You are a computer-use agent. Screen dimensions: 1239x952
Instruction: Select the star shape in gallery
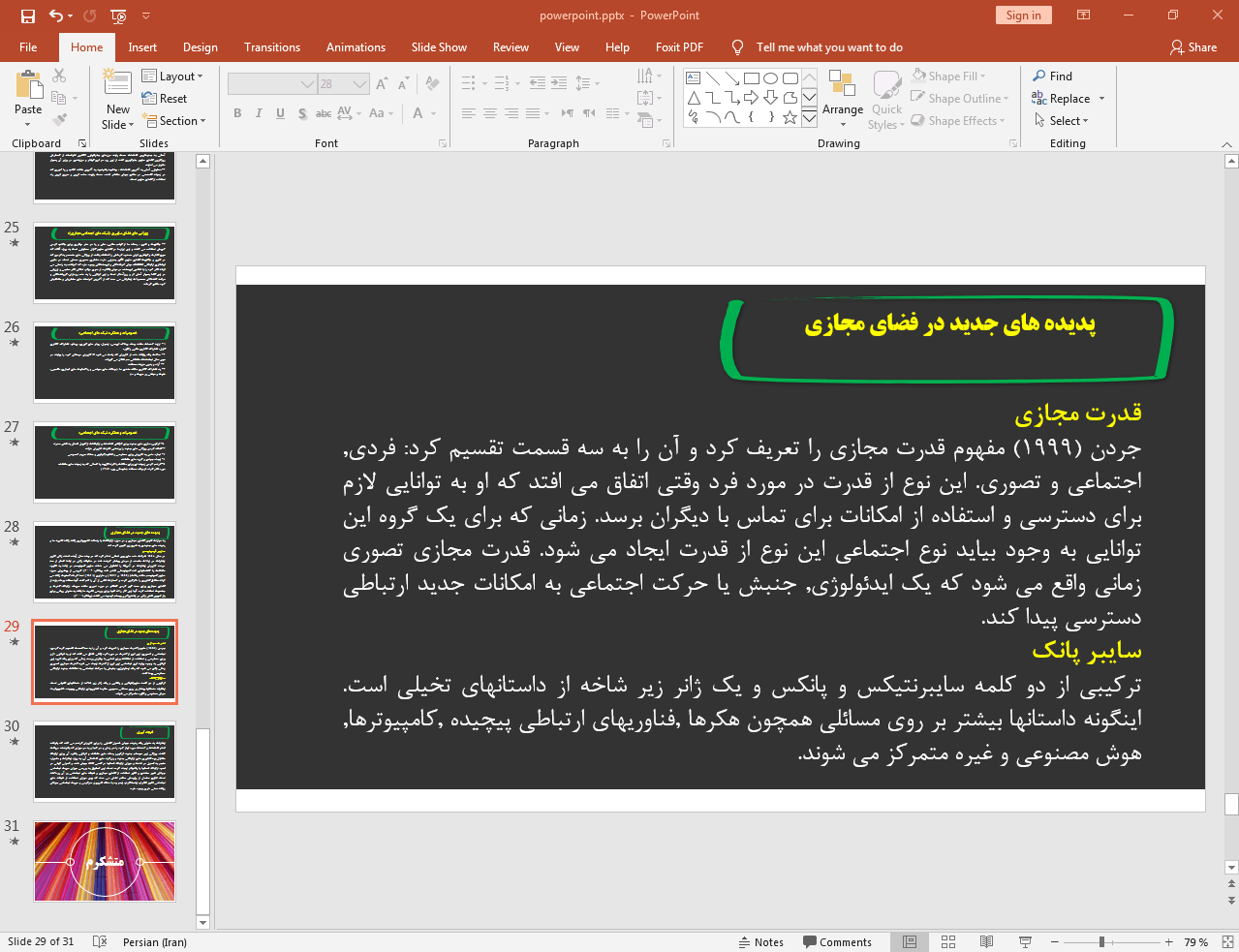coord(790,117)
